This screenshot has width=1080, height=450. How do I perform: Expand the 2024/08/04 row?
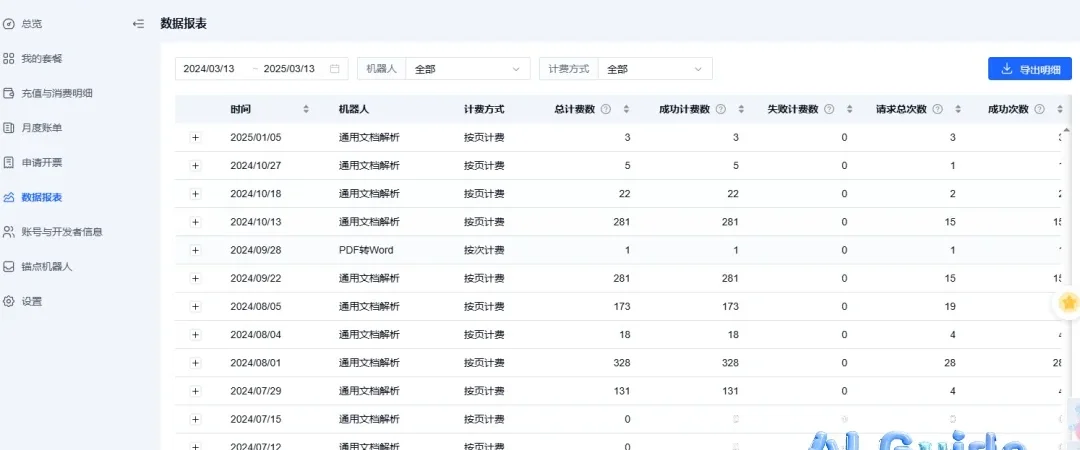click(196, 334)
